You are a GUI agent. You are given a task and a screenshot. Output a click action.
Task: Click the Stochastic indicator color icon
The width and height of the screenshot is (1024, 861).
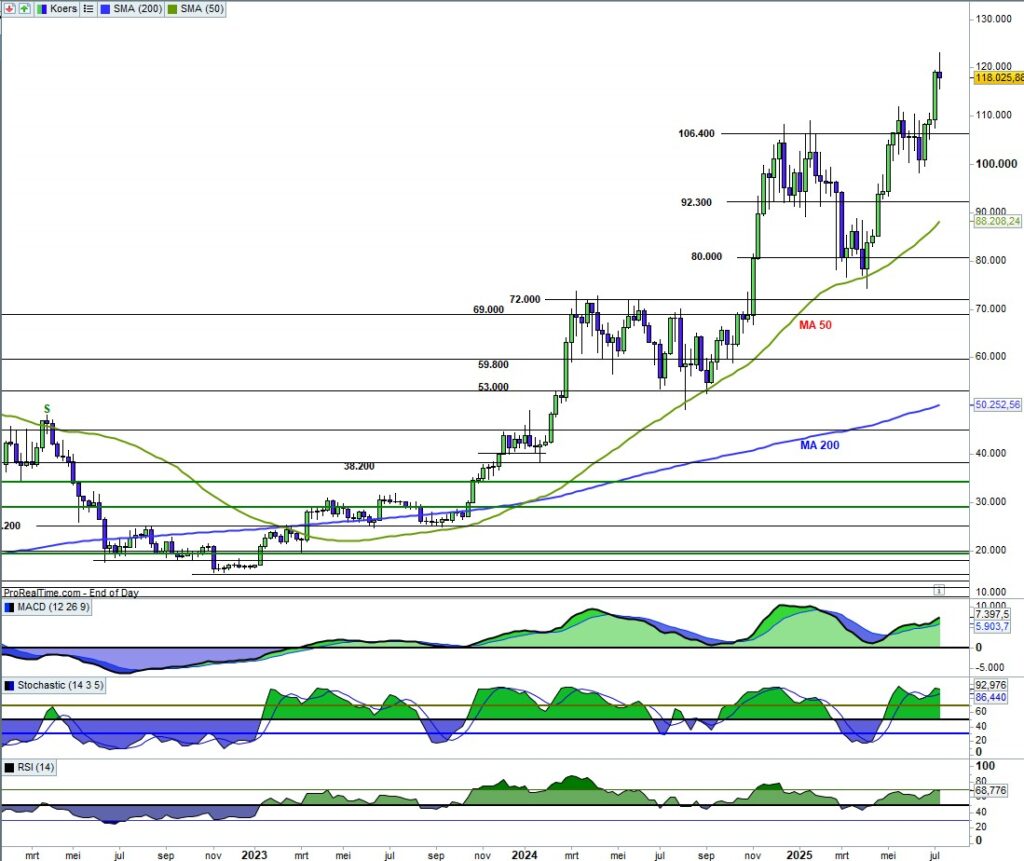click(10, 686)
